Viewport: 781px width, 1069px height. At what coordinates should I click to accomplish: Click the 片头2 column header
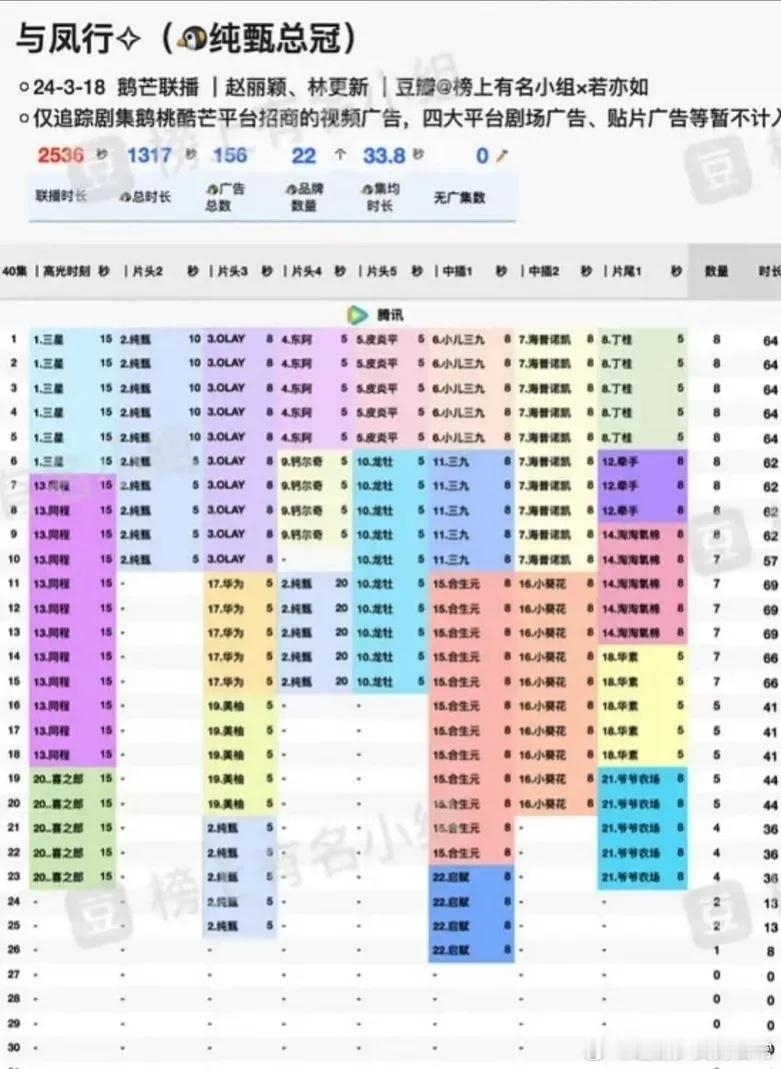(147, 271)
